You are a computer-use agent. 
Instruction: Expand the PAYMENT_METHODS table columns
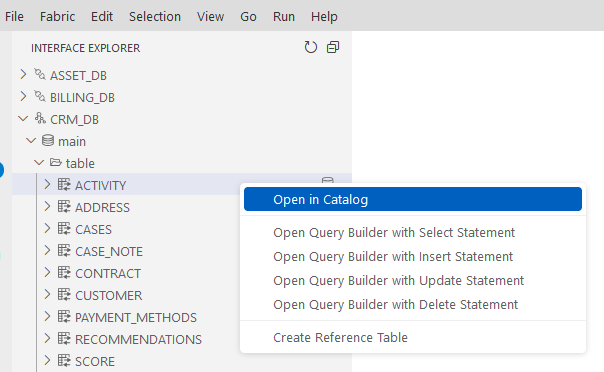[47, 317]
